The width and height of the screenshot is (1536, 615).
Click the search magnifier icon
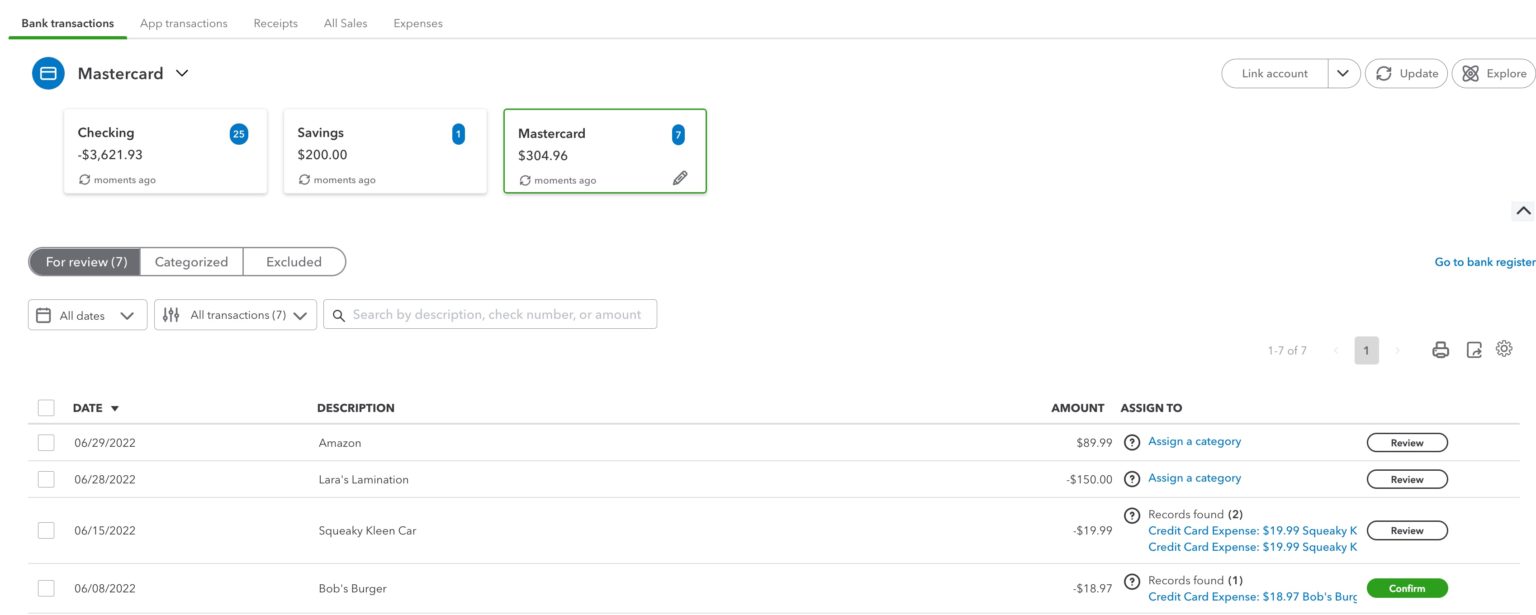(339, 314)
